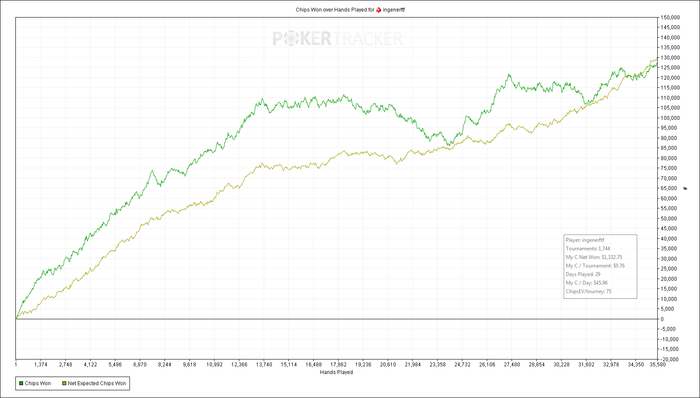Click the player name 'ingenerftf' in the title
This screenshot has height=398, width=700.
394,9
